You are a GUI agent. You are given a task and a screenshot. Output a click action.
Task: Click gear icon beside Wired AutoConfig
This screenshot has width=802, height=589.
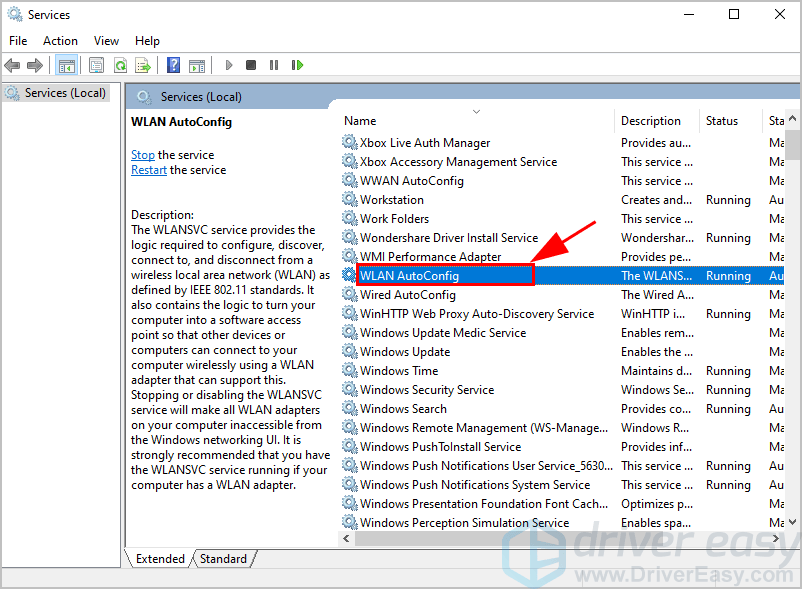pos(350,294)
